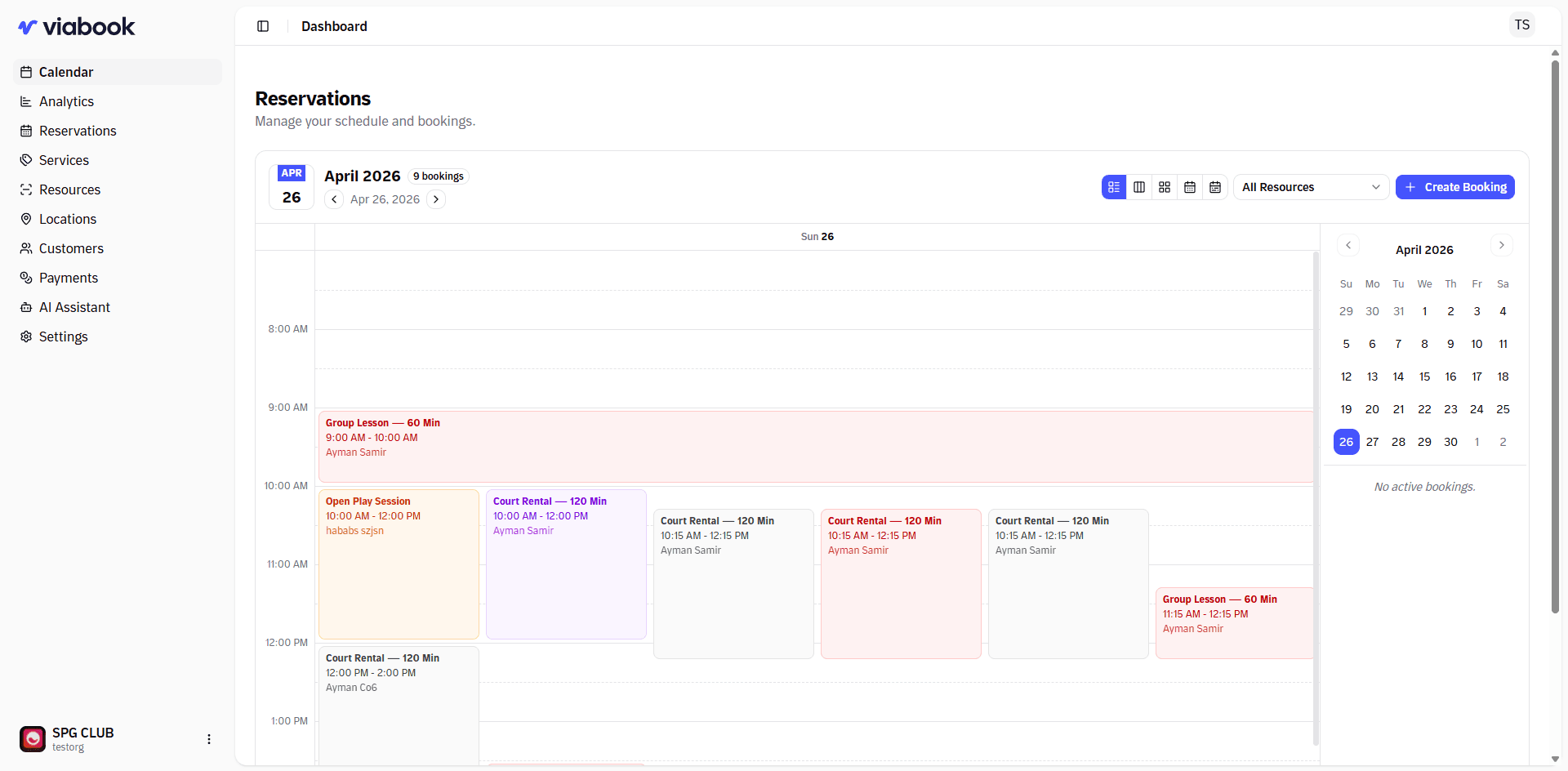Click the Create Booking button
1568x771 pixels.
(1455, 187)
